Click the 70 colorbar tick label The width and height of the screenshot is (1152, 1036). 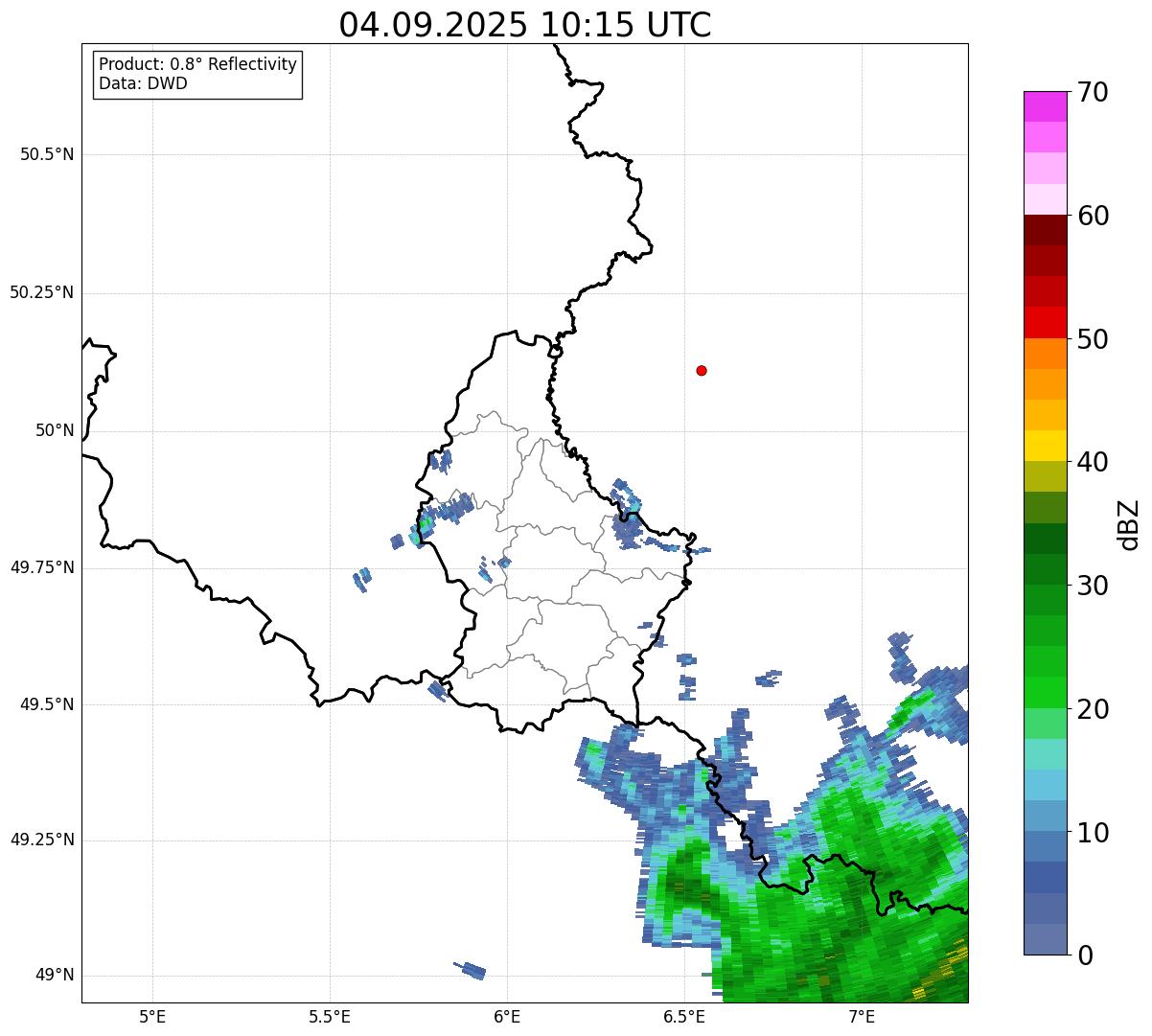click(1093, 92)
